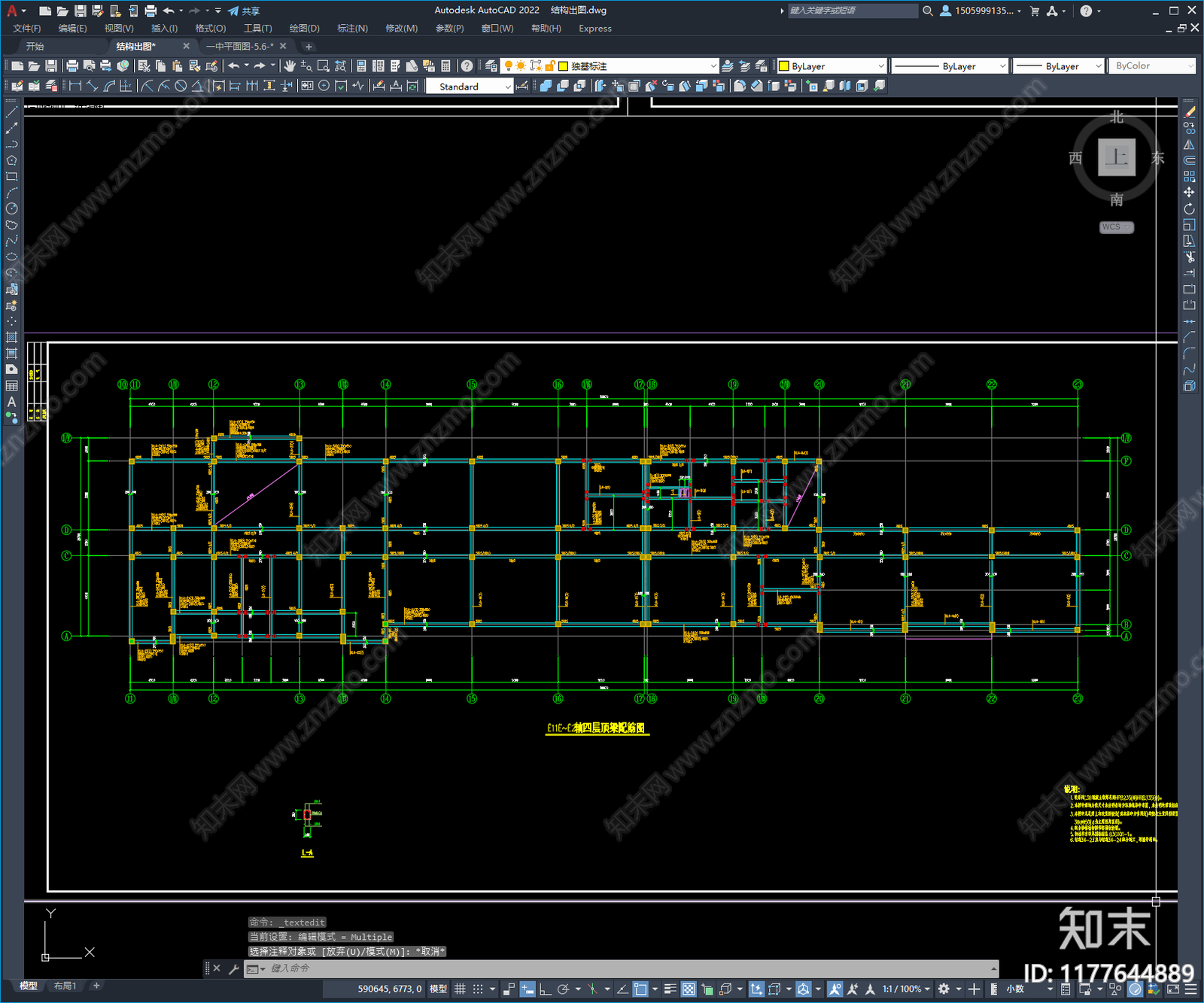Expand the layer list dropdown
The height and width of the screenshot is (1003, 1204).
(713, 66)
